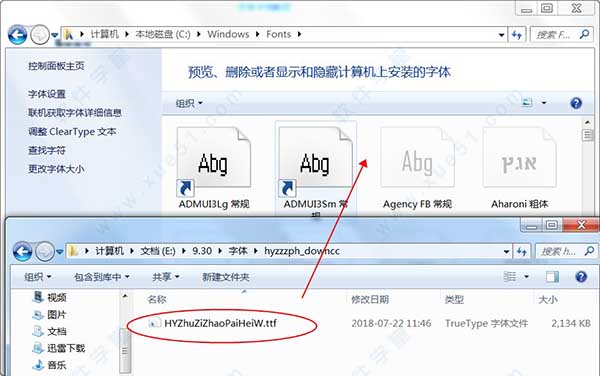Open view options dropdown in Fonts window
Screen dimensions: 600x376
pyautogui.click(x=544, y=103)
